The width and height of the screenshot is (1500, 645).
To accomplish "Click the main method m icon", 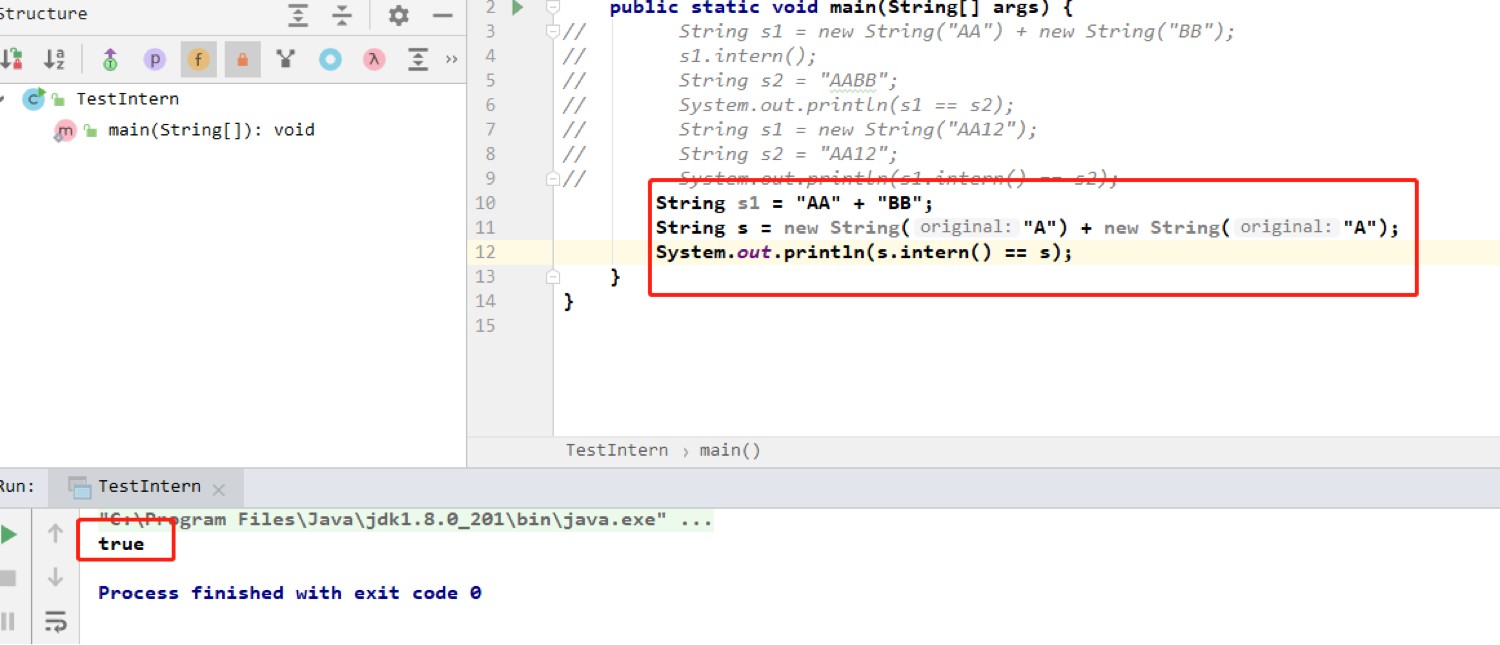I will pos(65,130).
